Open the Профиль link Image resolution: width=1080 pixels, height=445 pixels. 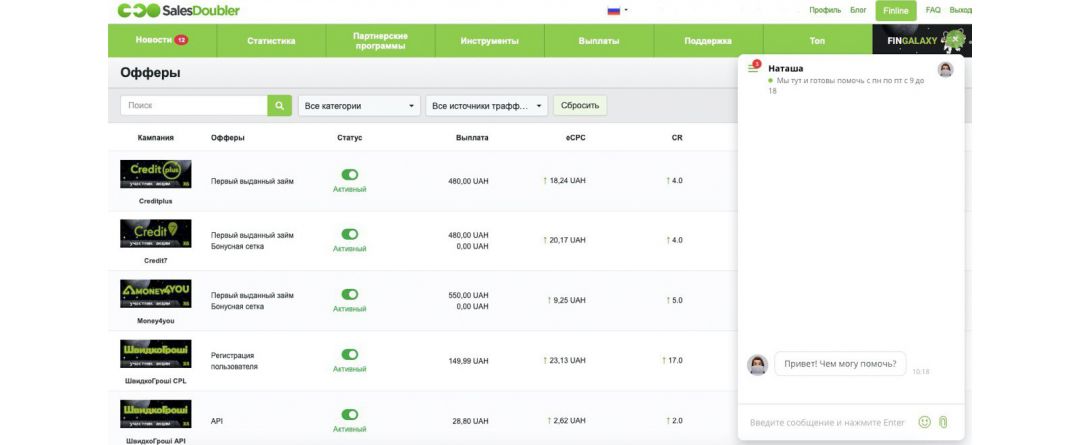pyautogui.click(x=825, y=10)
